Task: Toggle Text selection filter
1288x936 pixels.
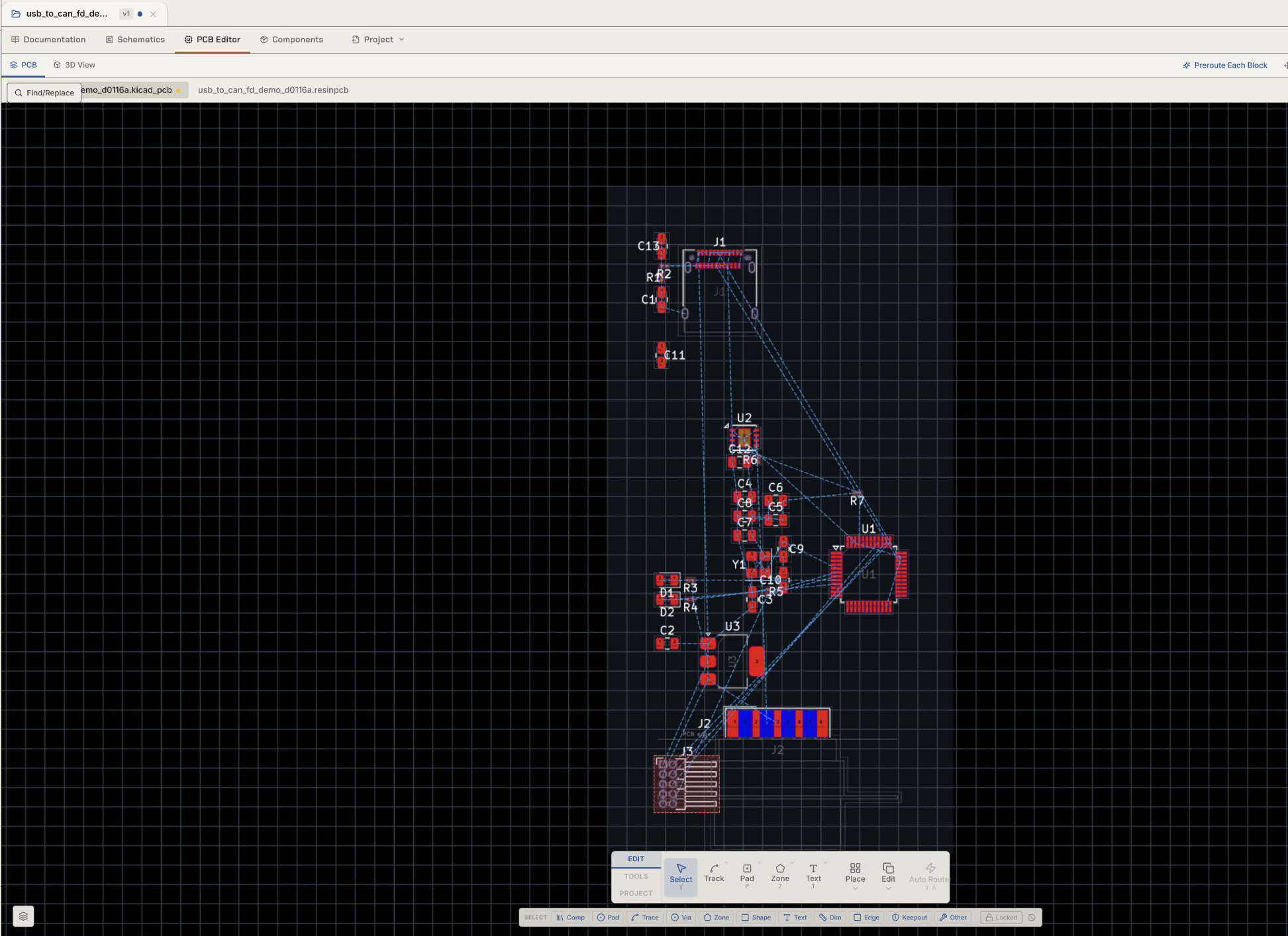Action: pos(795,917)
